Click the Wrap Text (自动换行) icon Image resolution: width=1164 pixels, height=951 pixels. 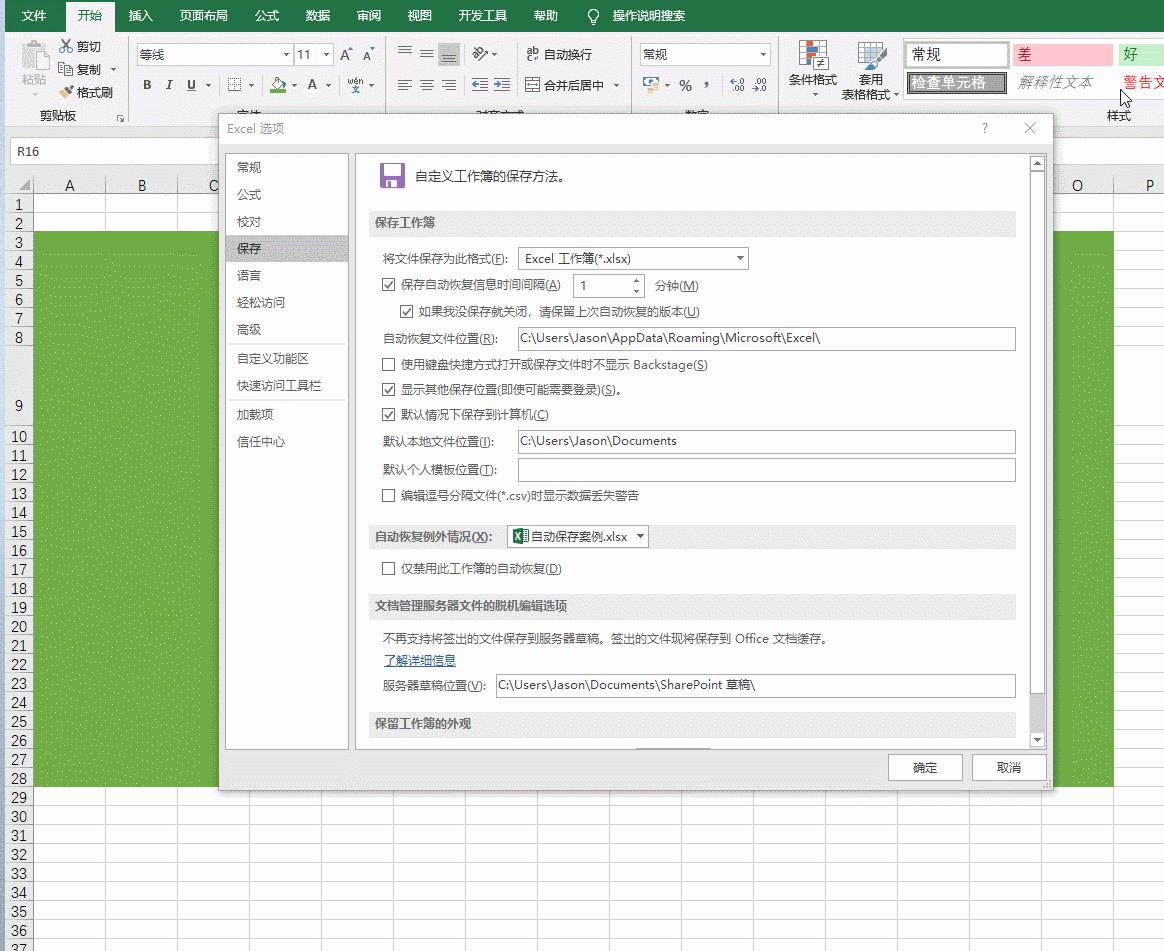coord(558,55)
